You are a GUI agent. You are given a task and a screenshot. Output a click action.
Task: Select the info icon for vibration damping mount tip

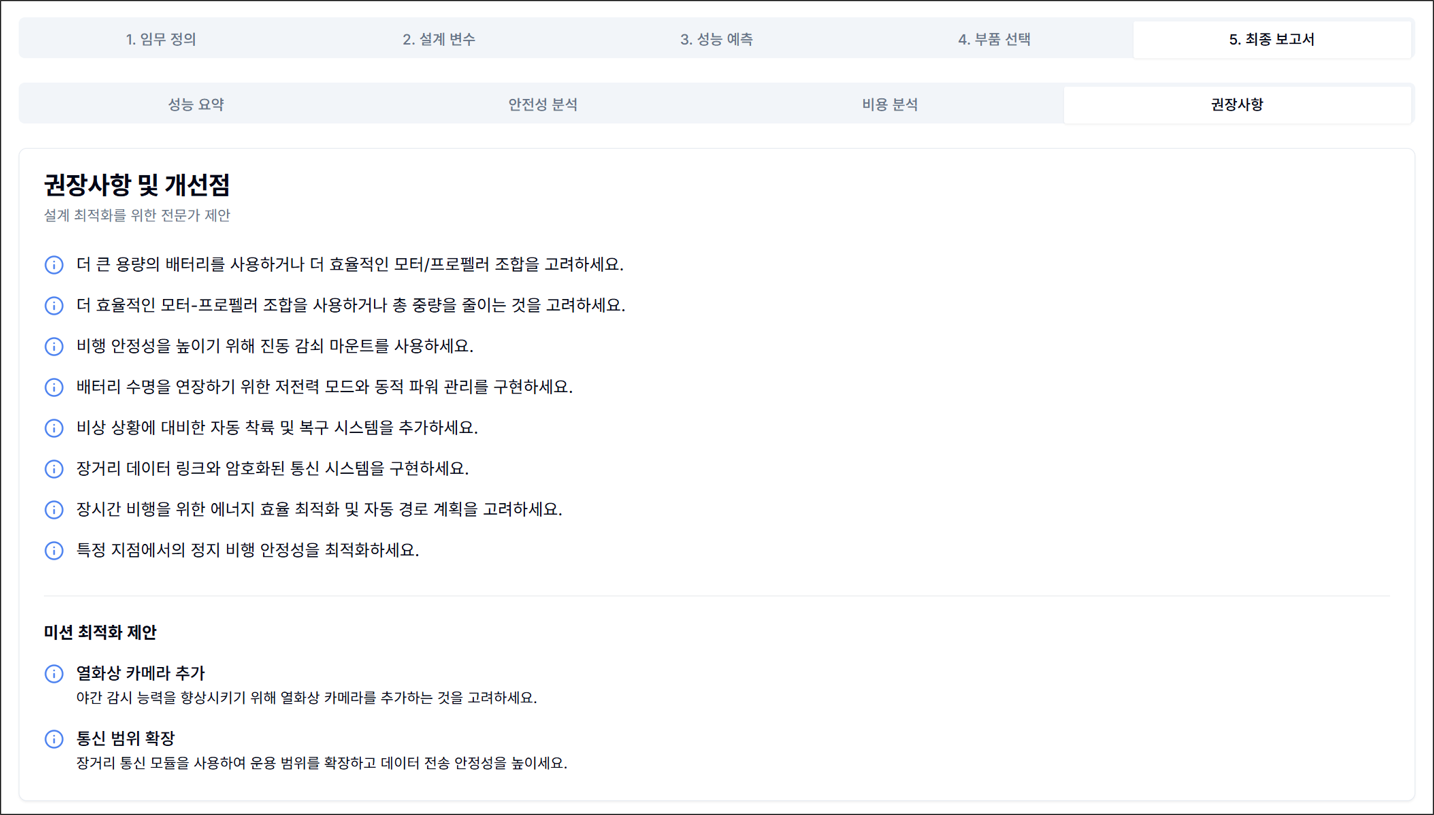coord(54,346)
